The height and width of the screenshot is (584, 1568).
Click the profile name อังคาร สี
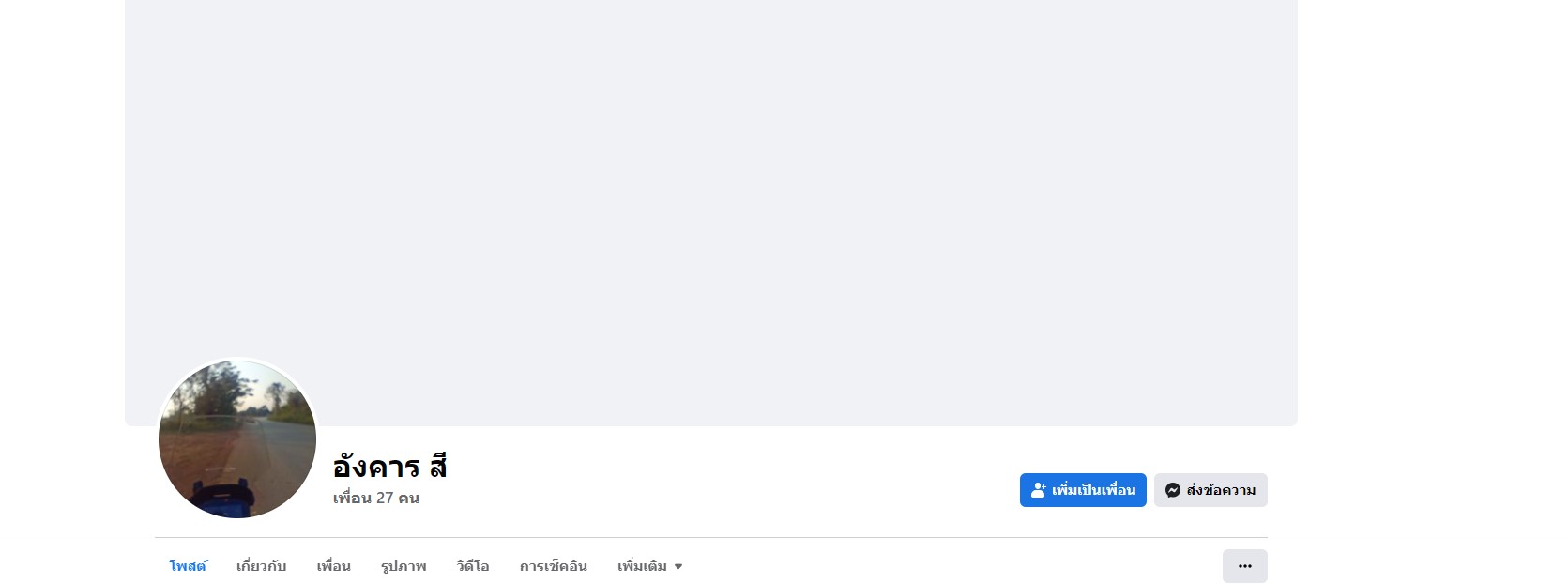(389, 466)
